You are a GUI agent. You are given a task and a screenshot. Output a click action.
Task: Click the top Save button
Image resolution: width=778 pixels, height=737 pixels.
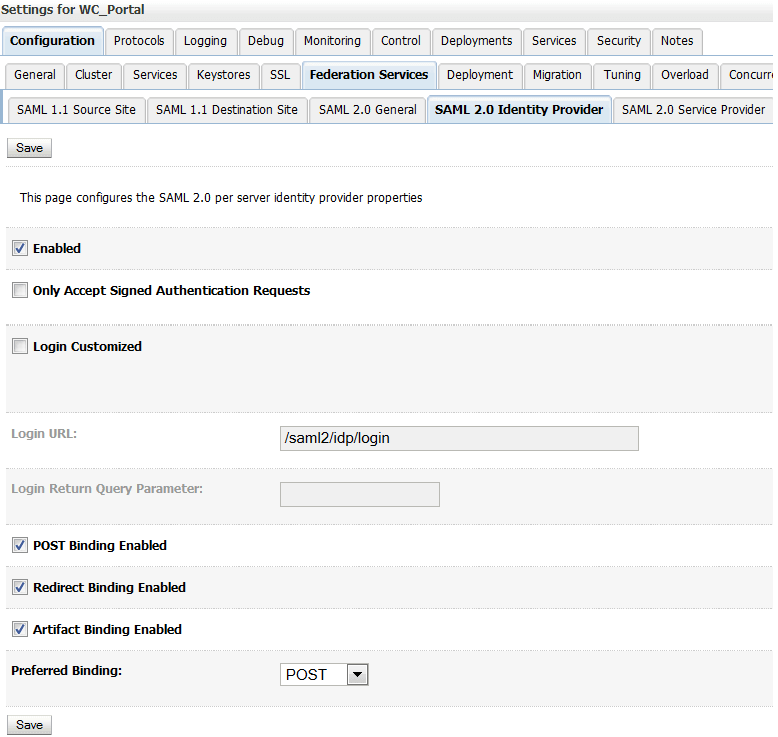click(x=29, y=148)
